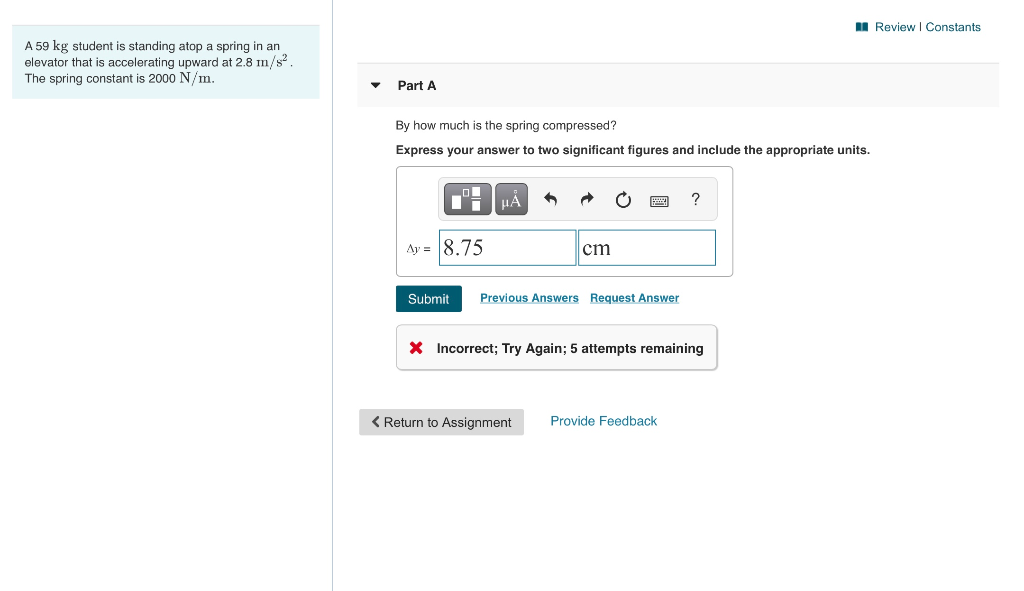Screen dimensions: 1024x591
Task: Reset the answer field
Action: [x=623, y=199]
